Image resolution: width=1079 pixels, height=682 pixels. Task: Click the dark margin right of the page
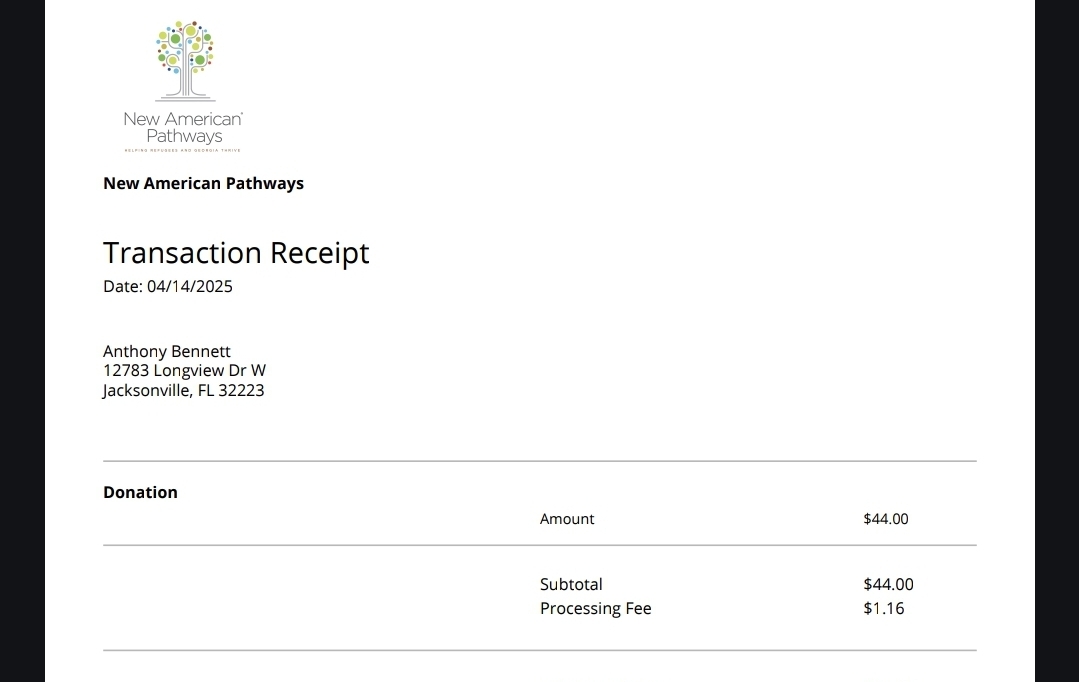pyautogui.click(x=1057, y=340)
